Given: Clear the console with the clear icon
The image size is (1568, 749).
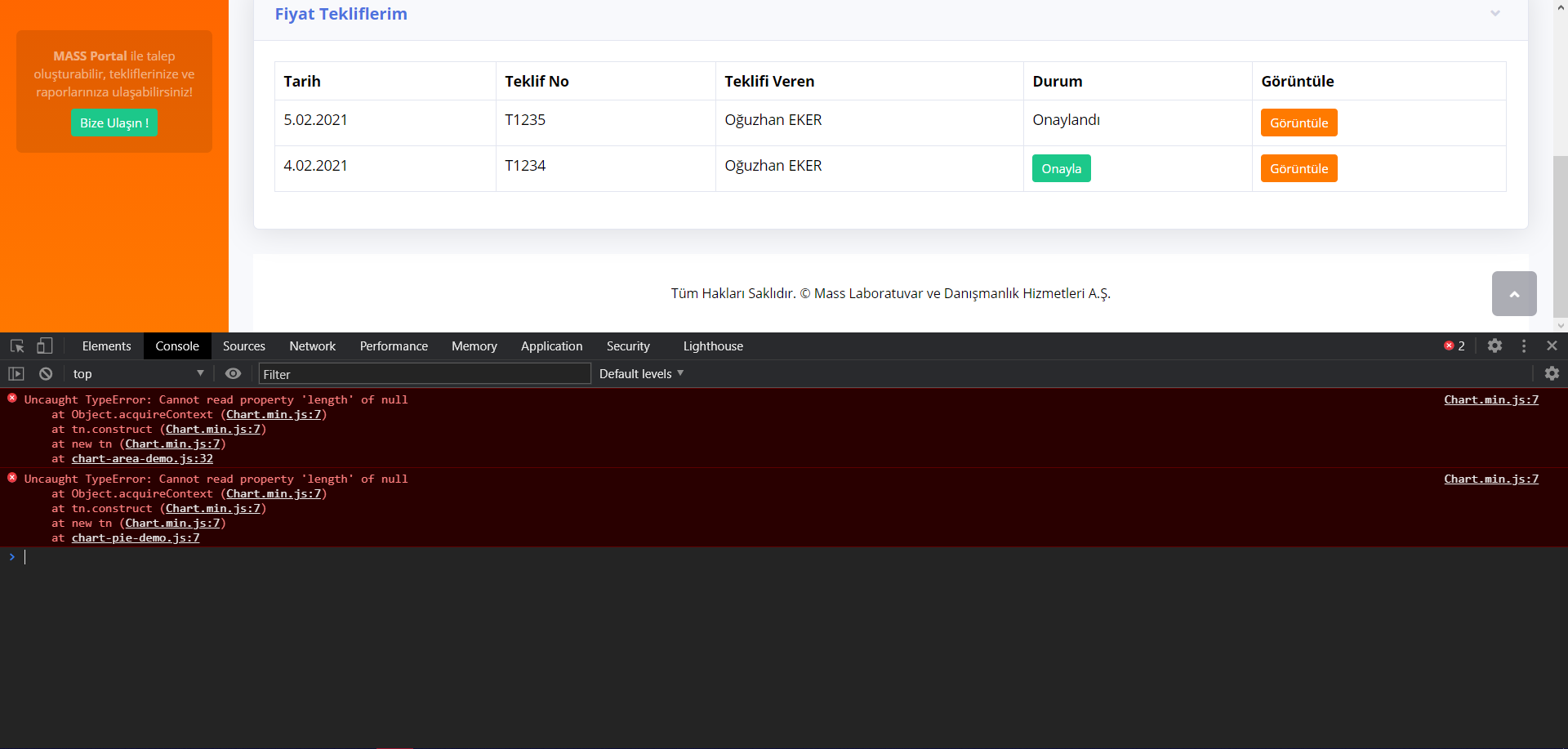Looking at the screenshot, I should [46, 374].
